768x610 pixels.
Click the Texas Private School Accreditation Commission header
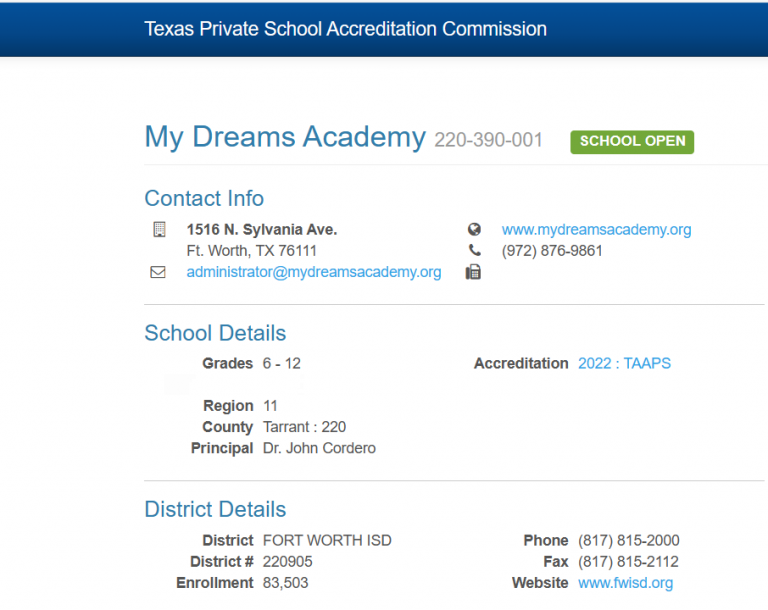tap(345, 29)
